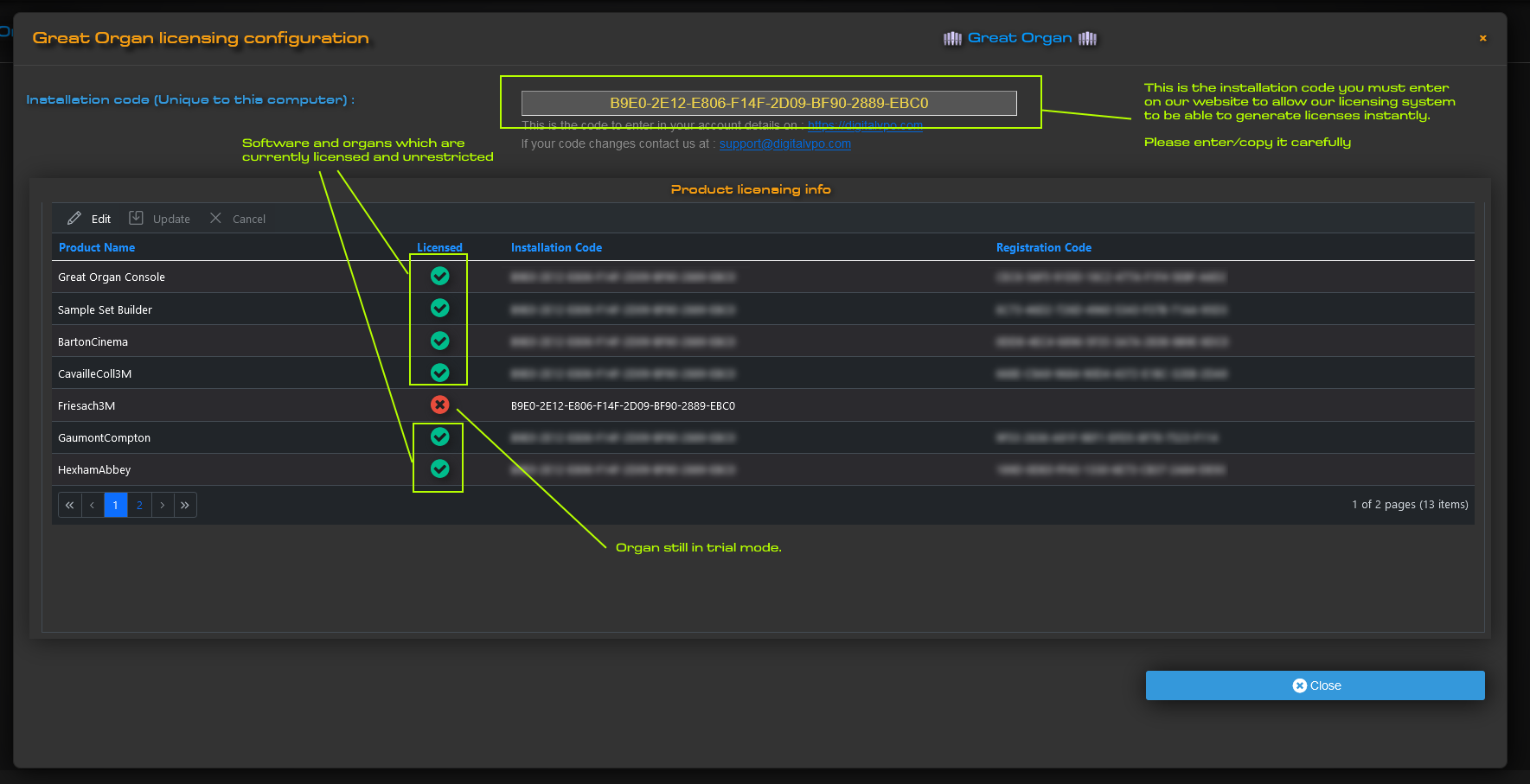
Task: Click the Update save icon
Action: point(136,218)
